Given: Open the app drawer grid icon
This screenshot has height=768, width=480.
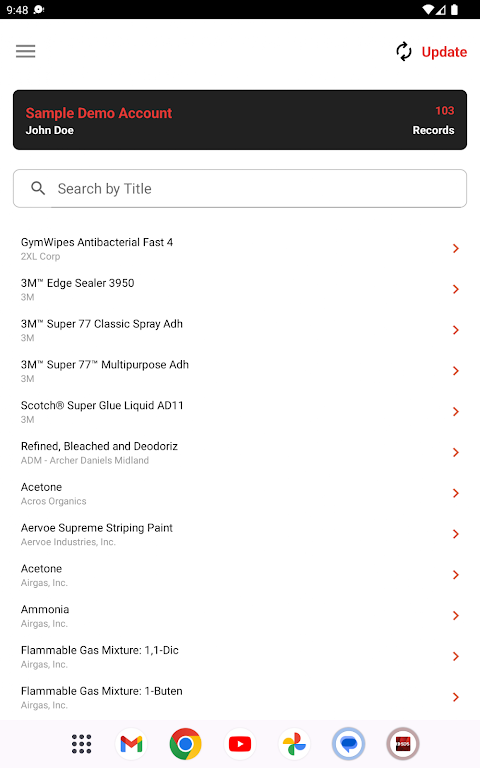Looking at the screenshot, I should point(81,744).
